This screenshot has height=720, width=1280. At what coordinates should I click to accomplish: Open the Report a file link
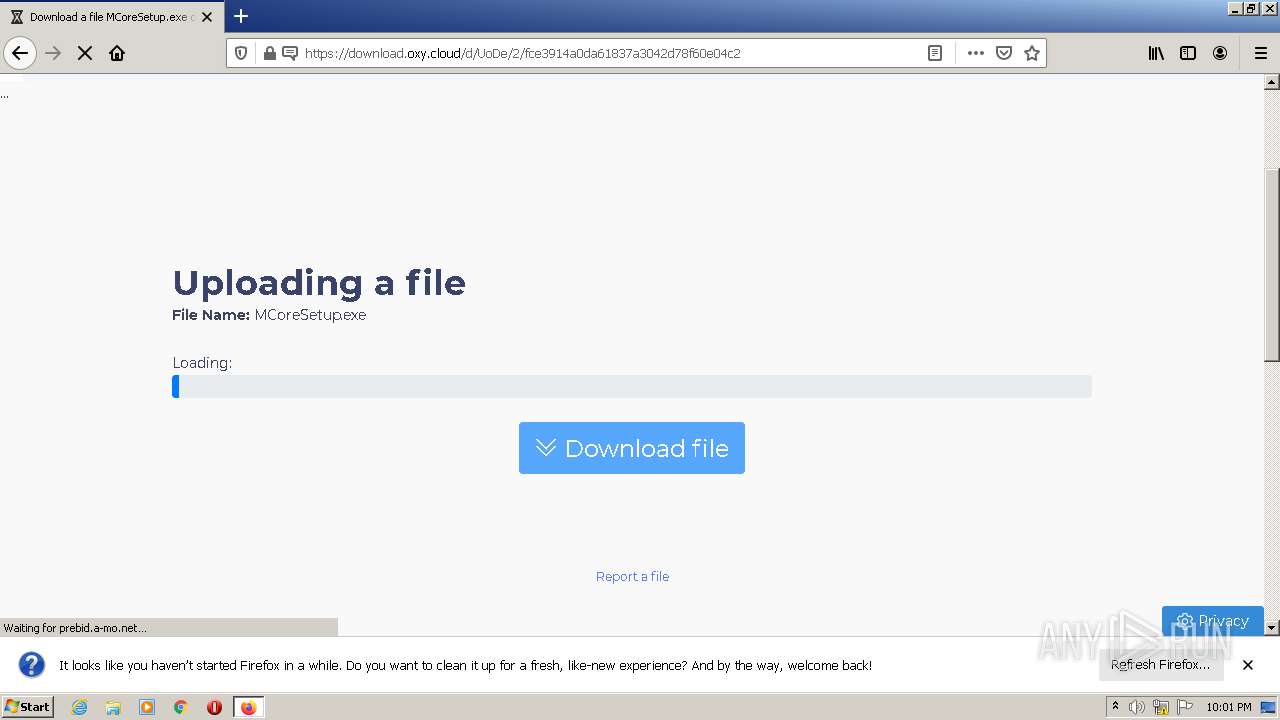[x=632, y=576]
